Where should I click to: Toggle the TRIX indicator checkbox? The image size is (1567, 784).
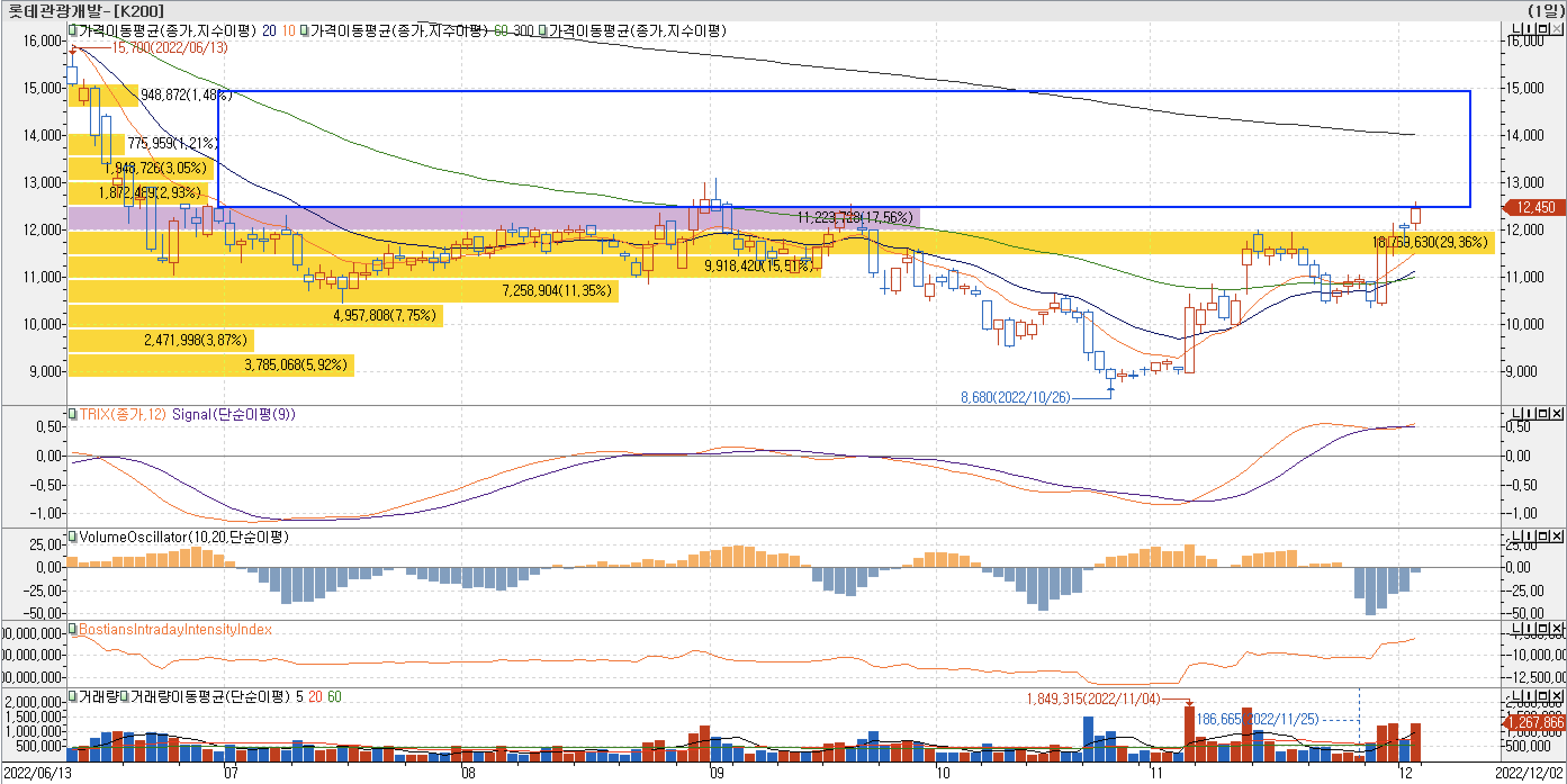[x=73, y=414]
